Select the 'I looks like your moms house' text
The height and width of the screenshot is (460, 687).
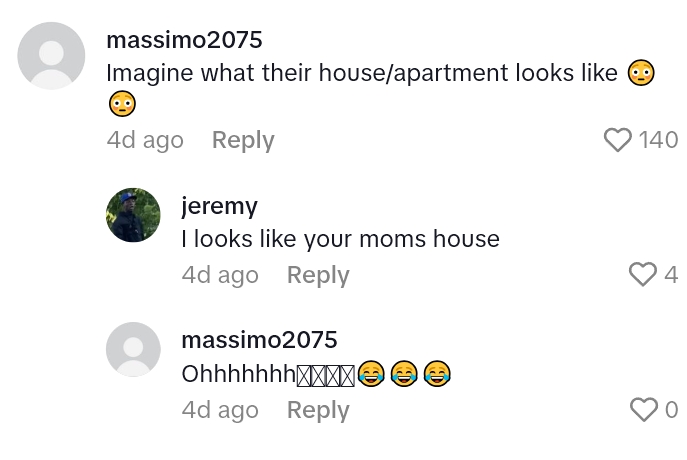340,239
